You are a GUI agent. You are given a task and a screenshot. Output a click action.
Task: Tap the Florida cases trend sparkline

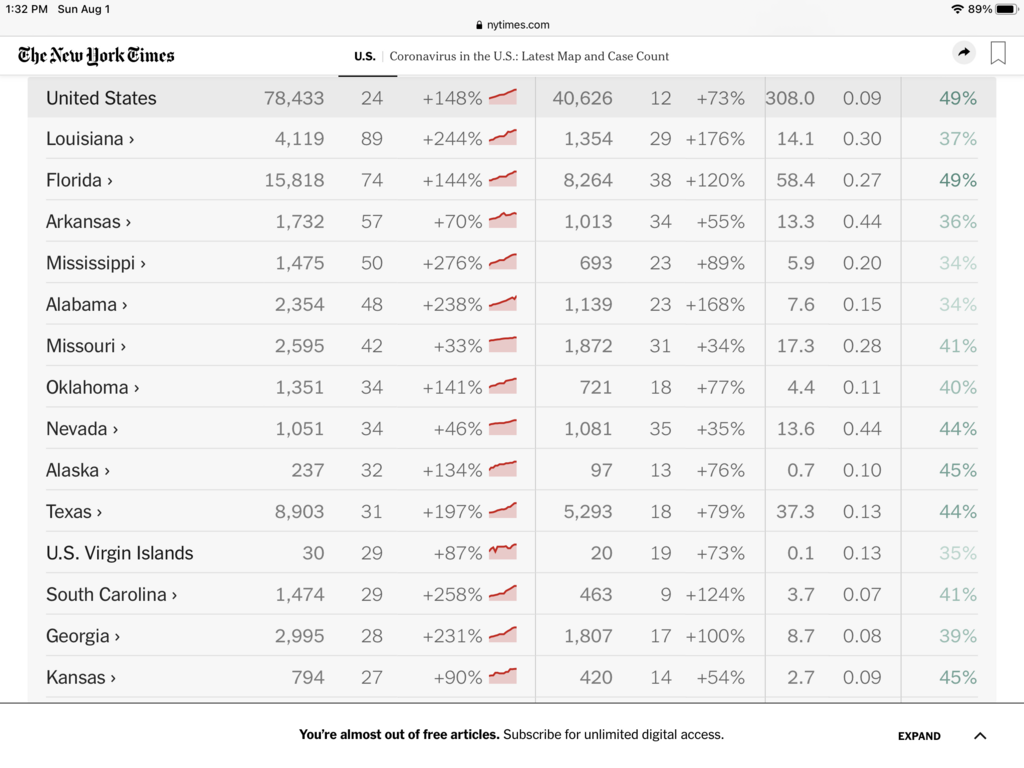(x=503, y=180)
